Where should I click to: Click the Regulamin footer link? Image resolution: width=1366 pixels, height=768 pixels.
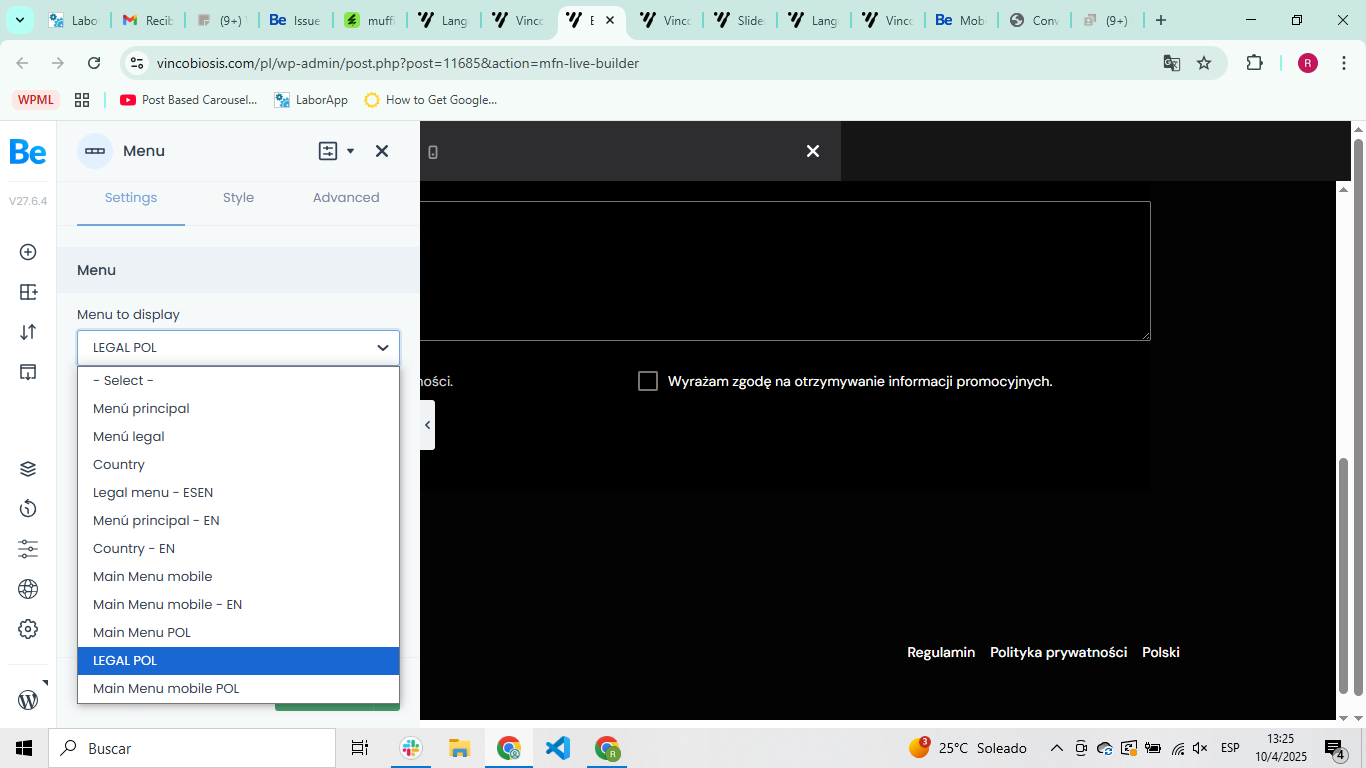click(940, 652)
